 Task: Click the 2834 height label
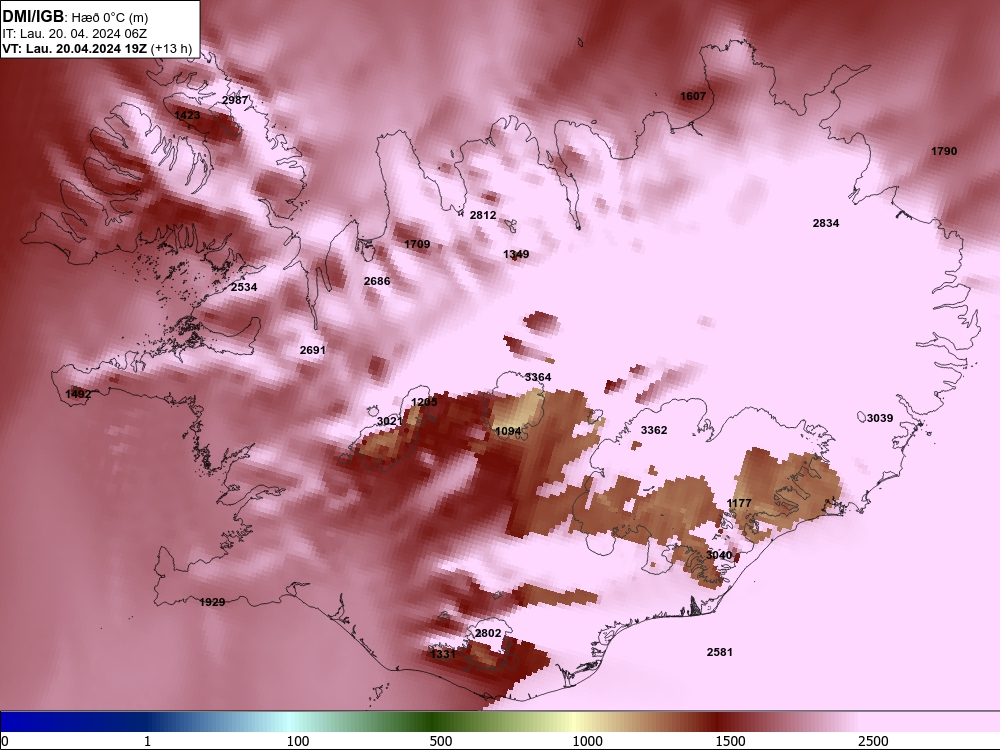pos(826,223)
